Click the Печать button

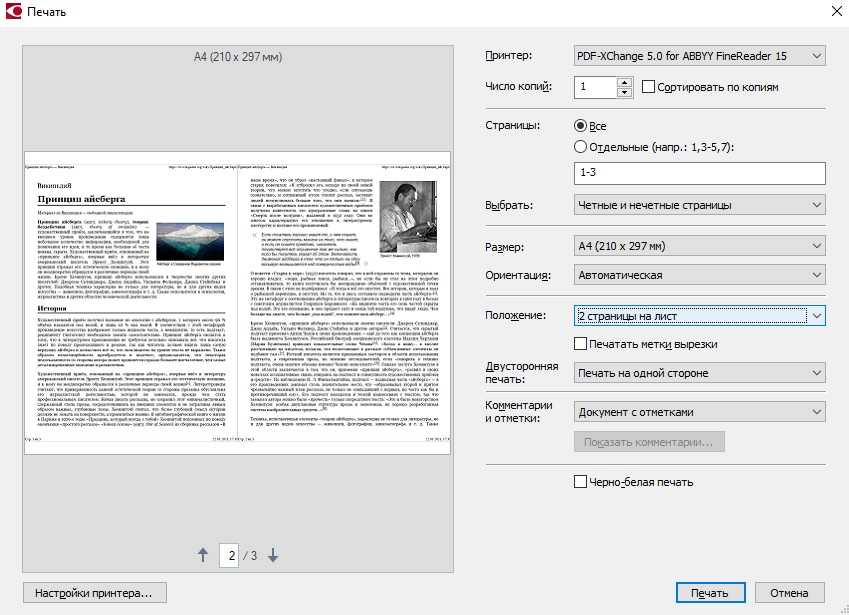coord(709,593)
